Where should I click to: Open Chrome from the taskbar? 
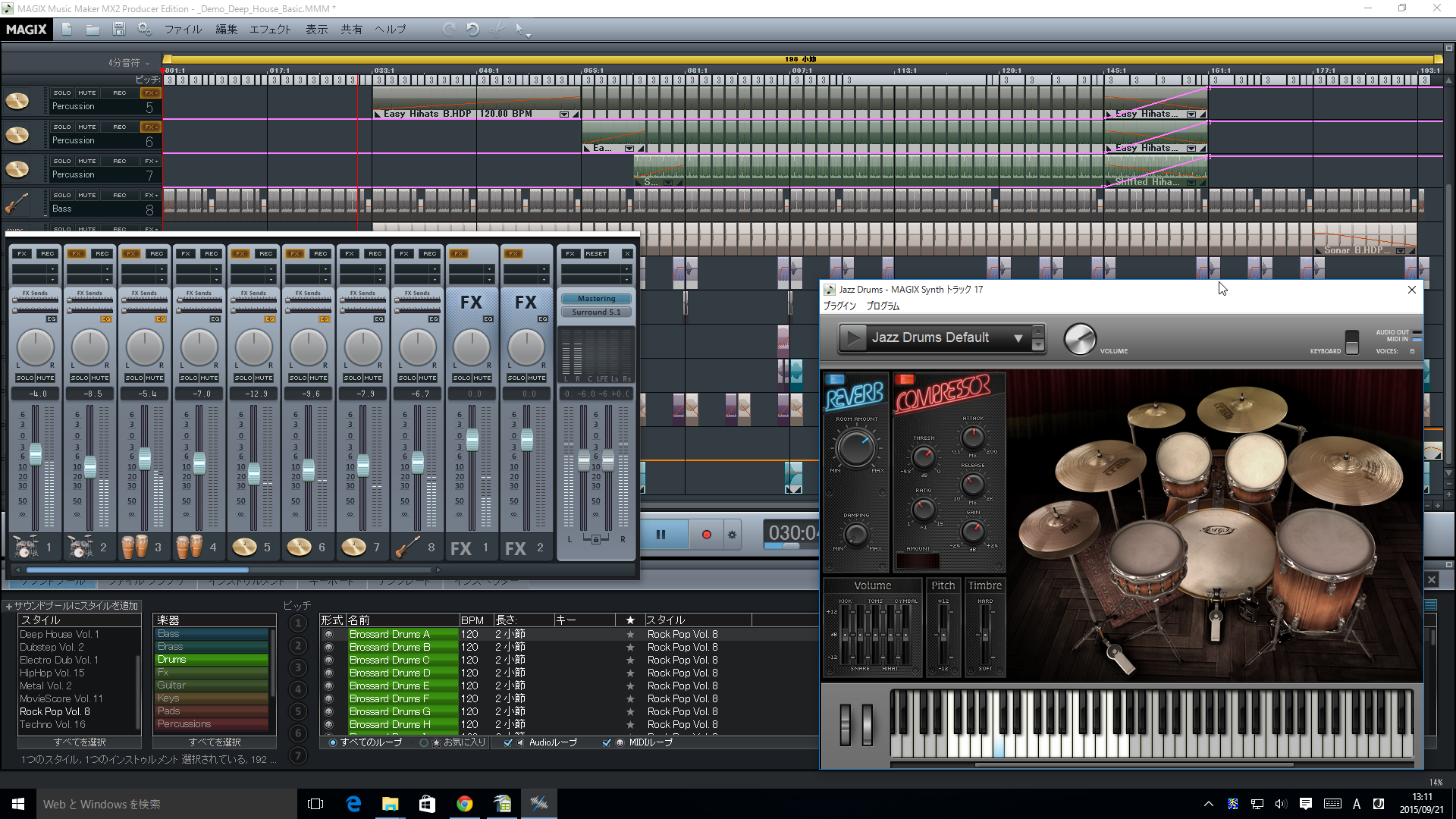(x=464, y=804)
